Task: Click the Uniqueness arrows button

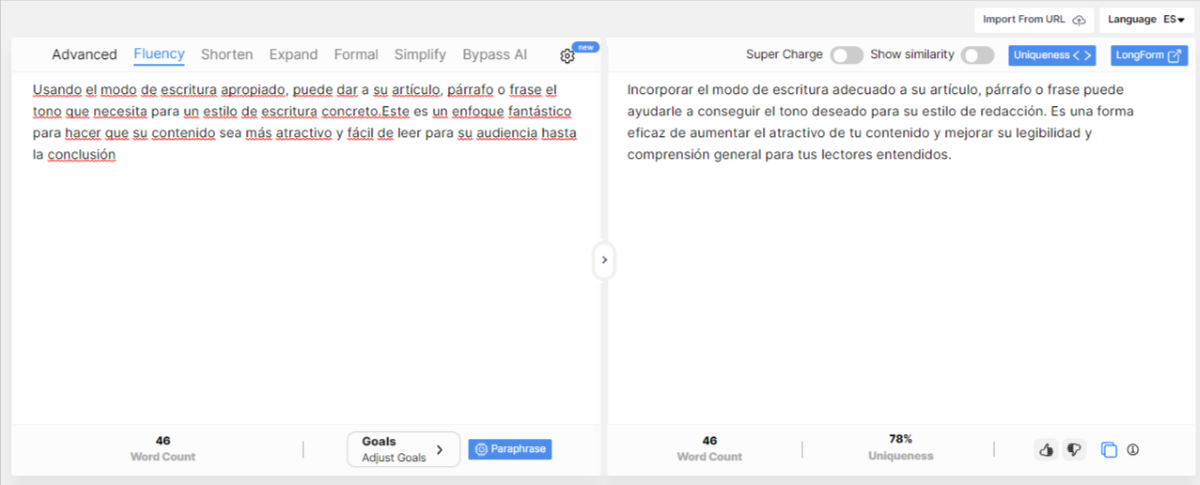Action: click(1051, 55)
